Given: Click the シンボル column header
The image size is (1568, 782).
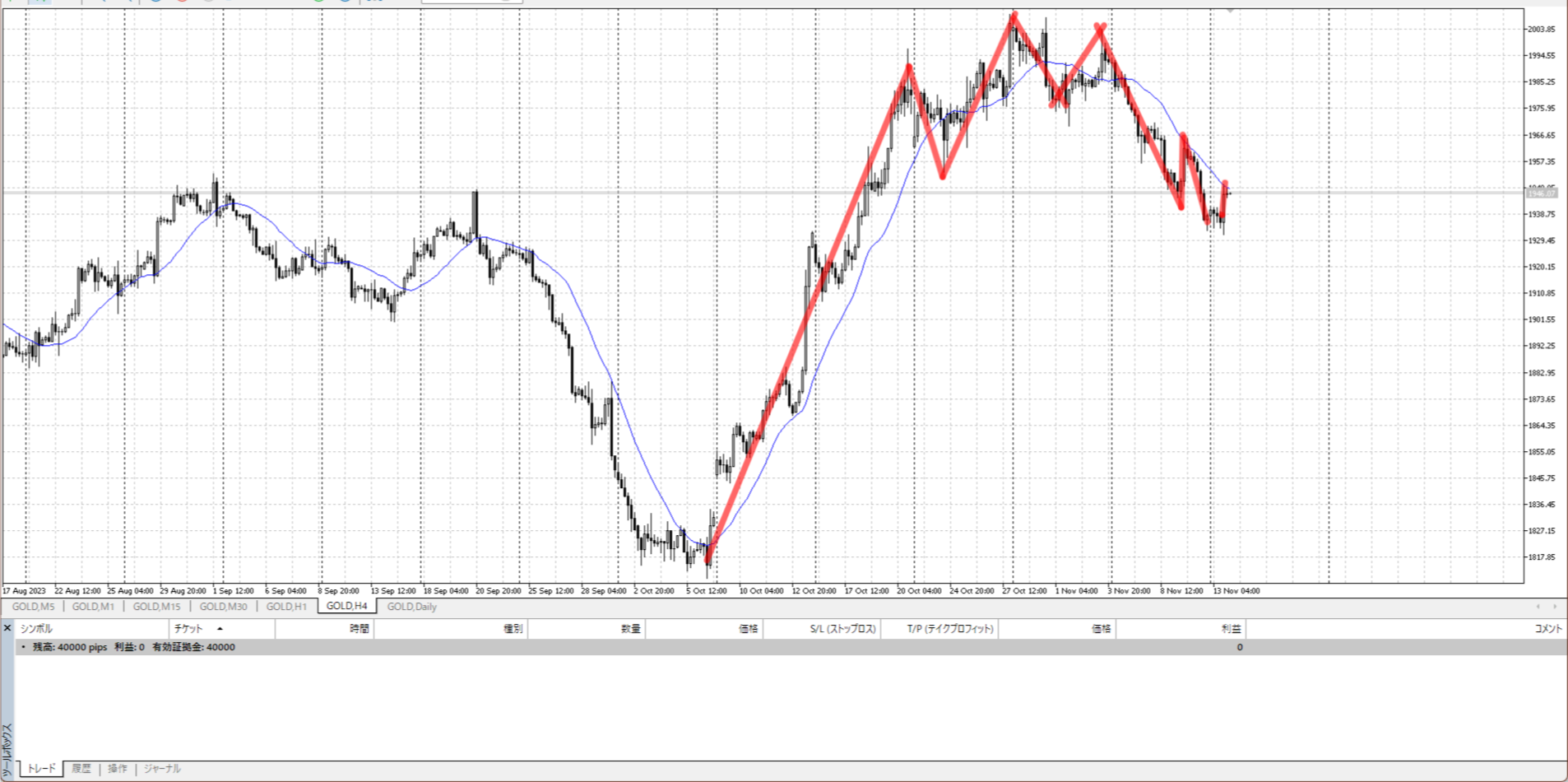Looking at the screenshot, I should 36,629.
